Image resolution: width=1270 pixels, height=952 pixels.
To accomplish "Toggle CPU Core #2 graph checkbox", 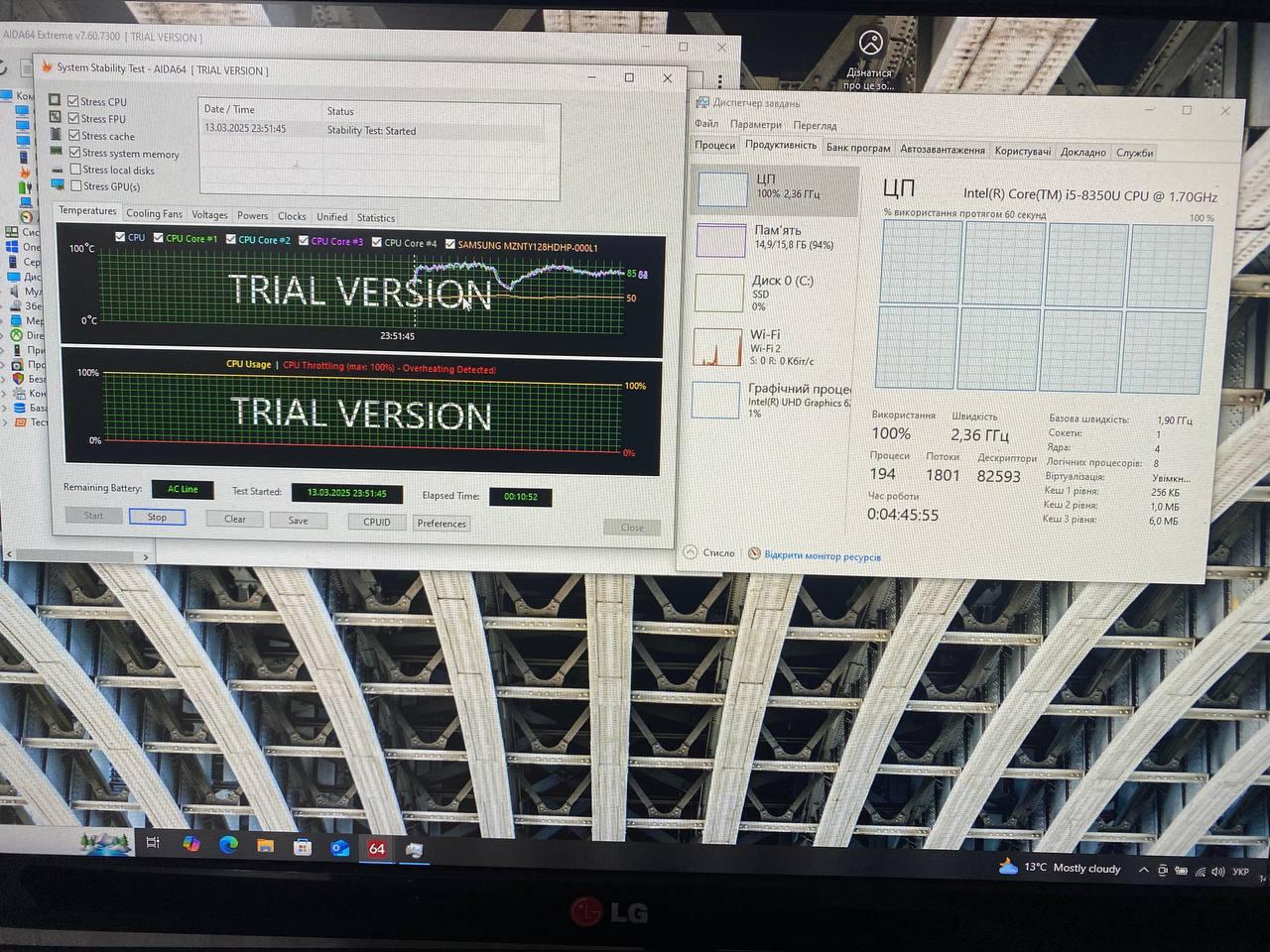I will pyautogui.click(x=230, y=239).
